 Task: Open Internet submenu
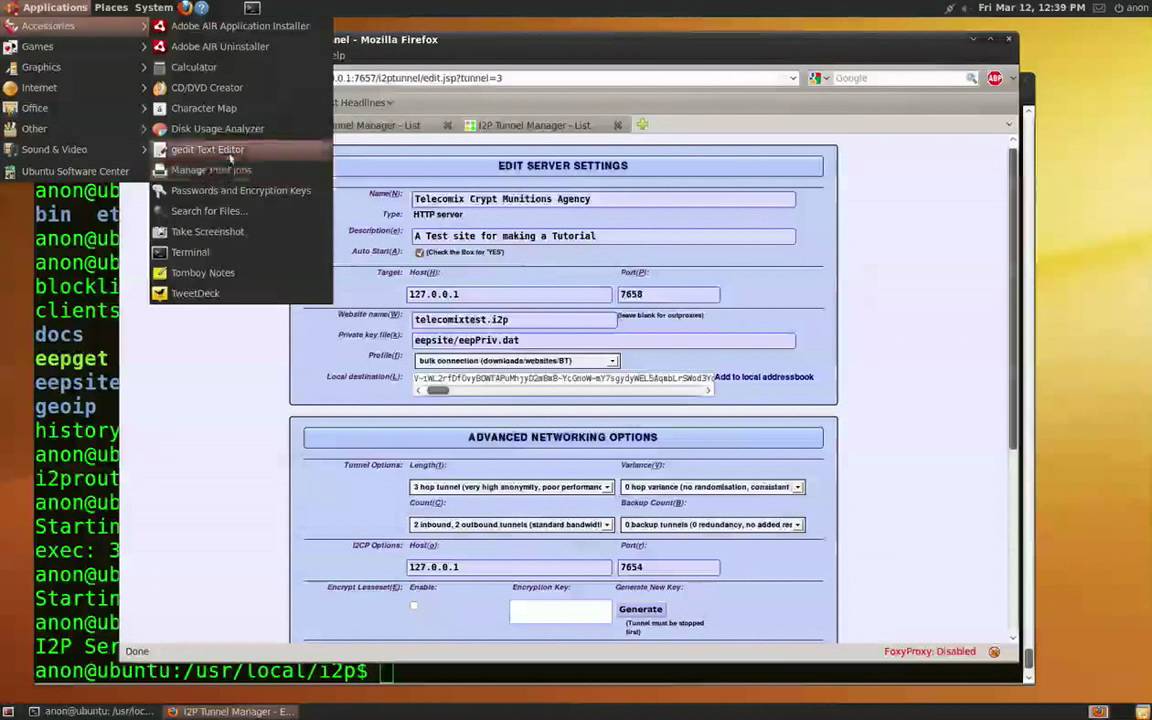coord(75,87)
